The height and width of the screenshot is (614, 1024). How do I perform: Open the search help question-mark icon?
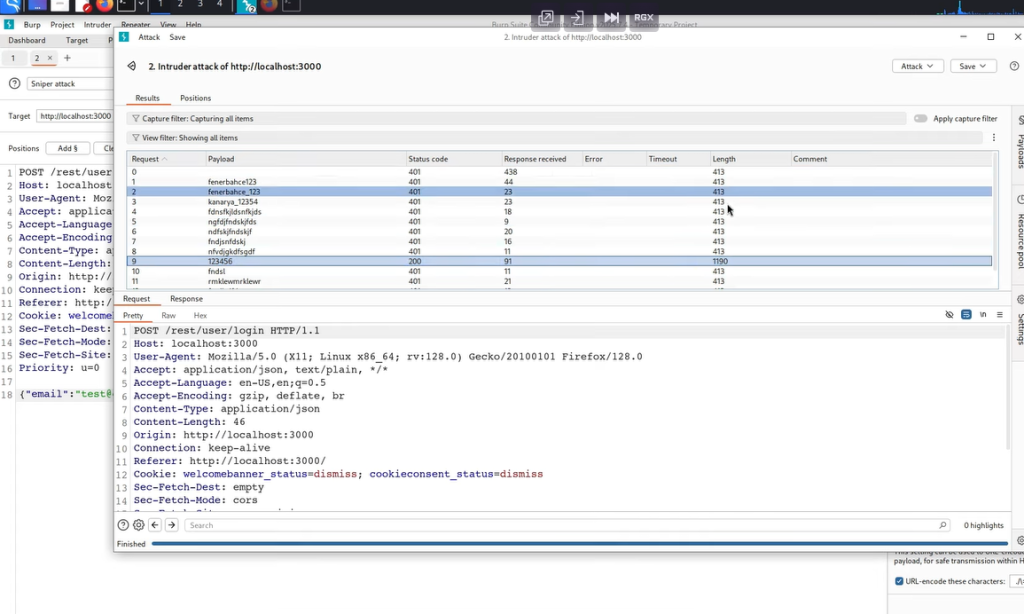coord(123,525)
